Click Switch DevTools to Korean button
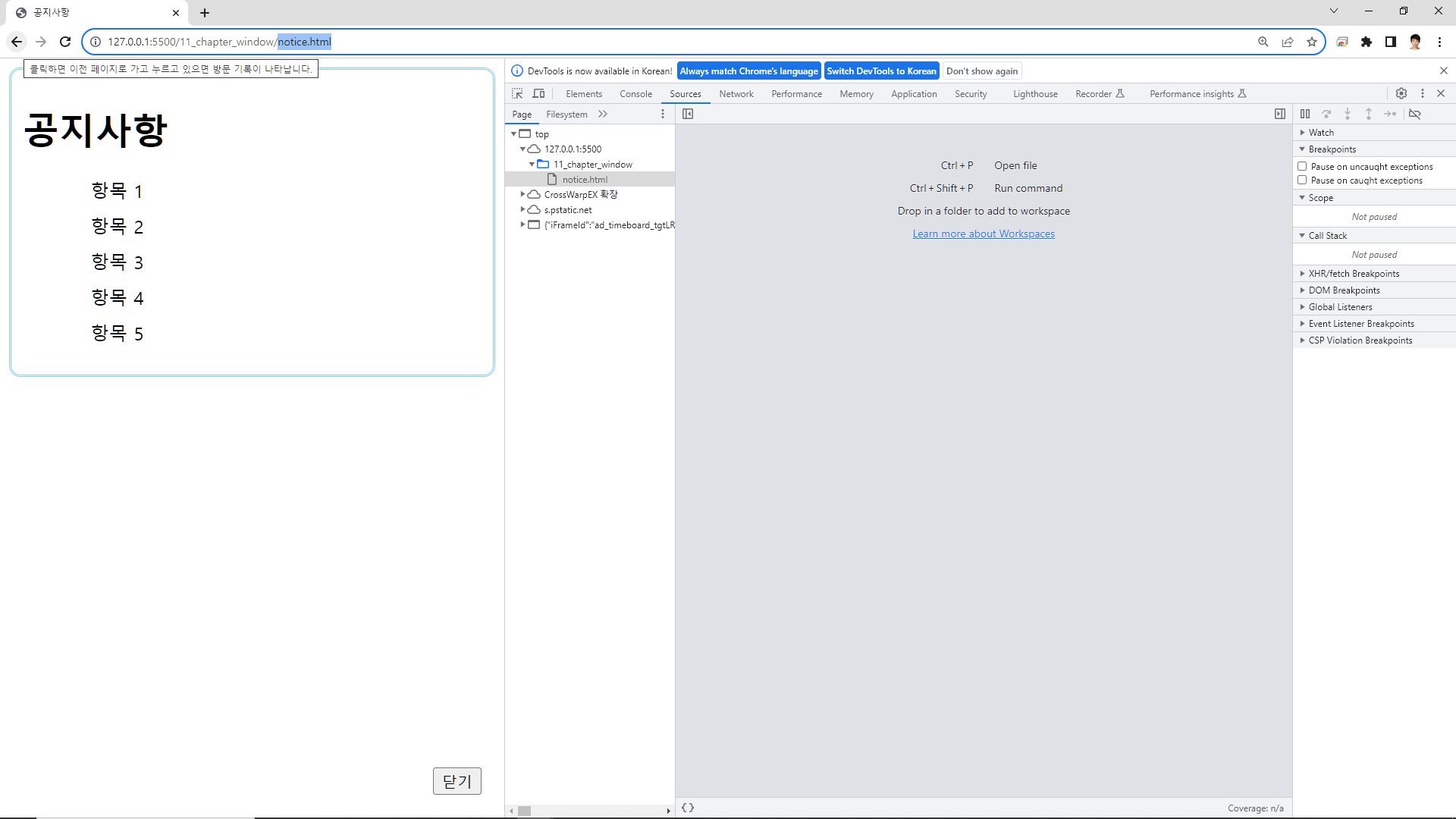The width and height of the screenshot is (1456, 819). (881, 71)
